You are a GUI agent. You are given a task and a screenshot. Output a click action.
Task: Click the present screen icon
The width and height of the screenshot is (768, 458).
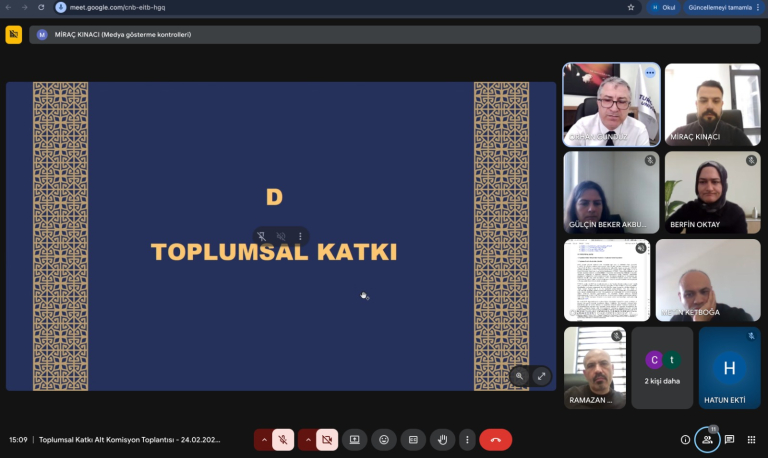tap(354, 439)
